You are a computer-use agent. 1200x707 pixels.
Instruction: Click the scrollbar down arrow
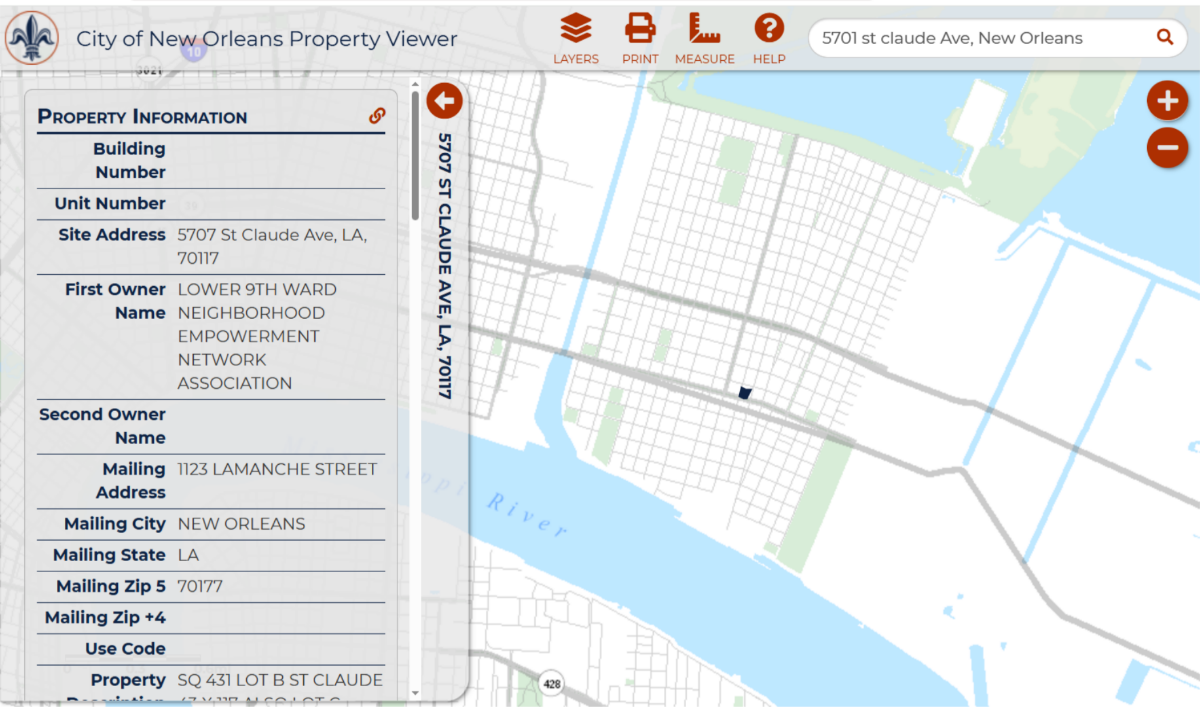point(415,693)
